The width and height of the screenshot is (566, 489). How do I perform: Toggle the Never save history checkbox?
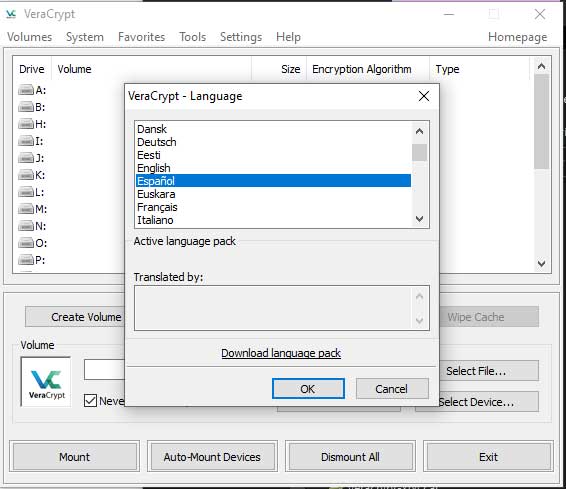(90, 401)
